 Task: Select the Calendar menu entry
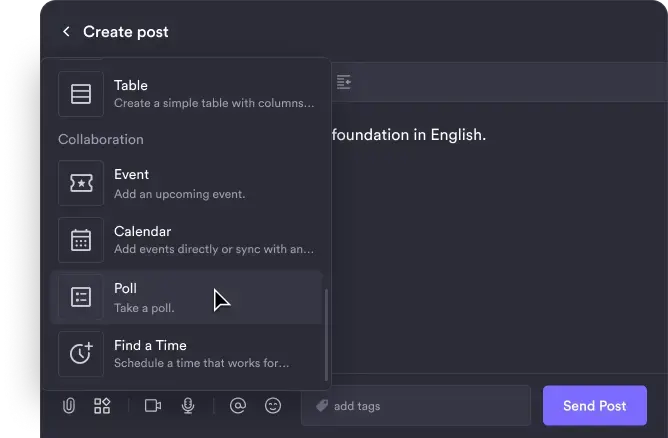click(x=187, y=240)
